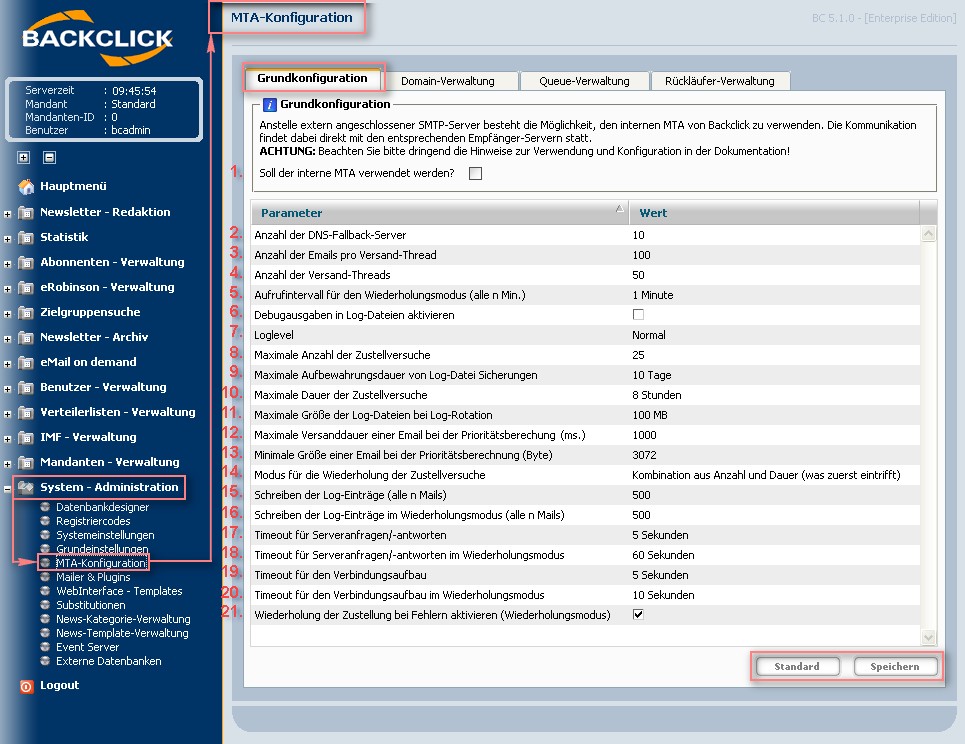Click the Speichern button
Viewport: 965px width, 744px height.
(x=895, y=666)
